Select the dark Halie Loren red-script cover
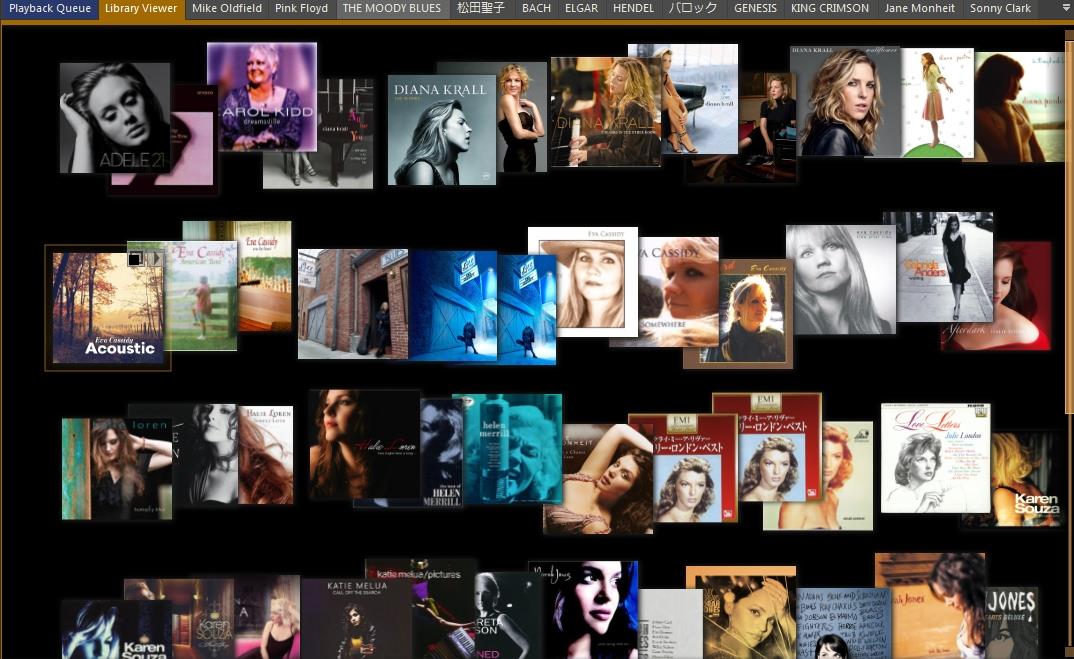Screen dimensions: 1074x659 click(364, 445)
